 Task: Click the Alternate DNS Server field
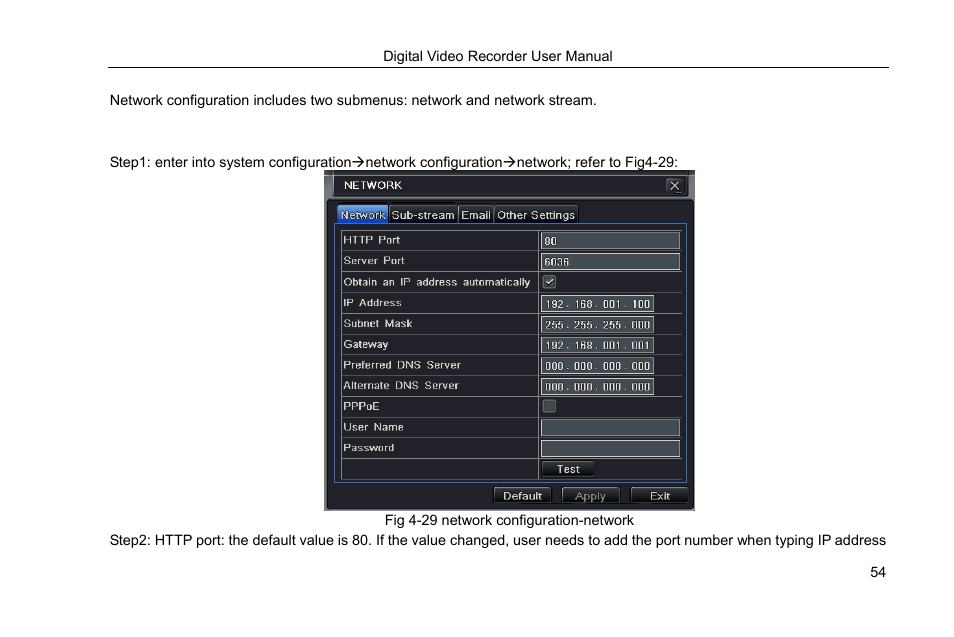597,386
